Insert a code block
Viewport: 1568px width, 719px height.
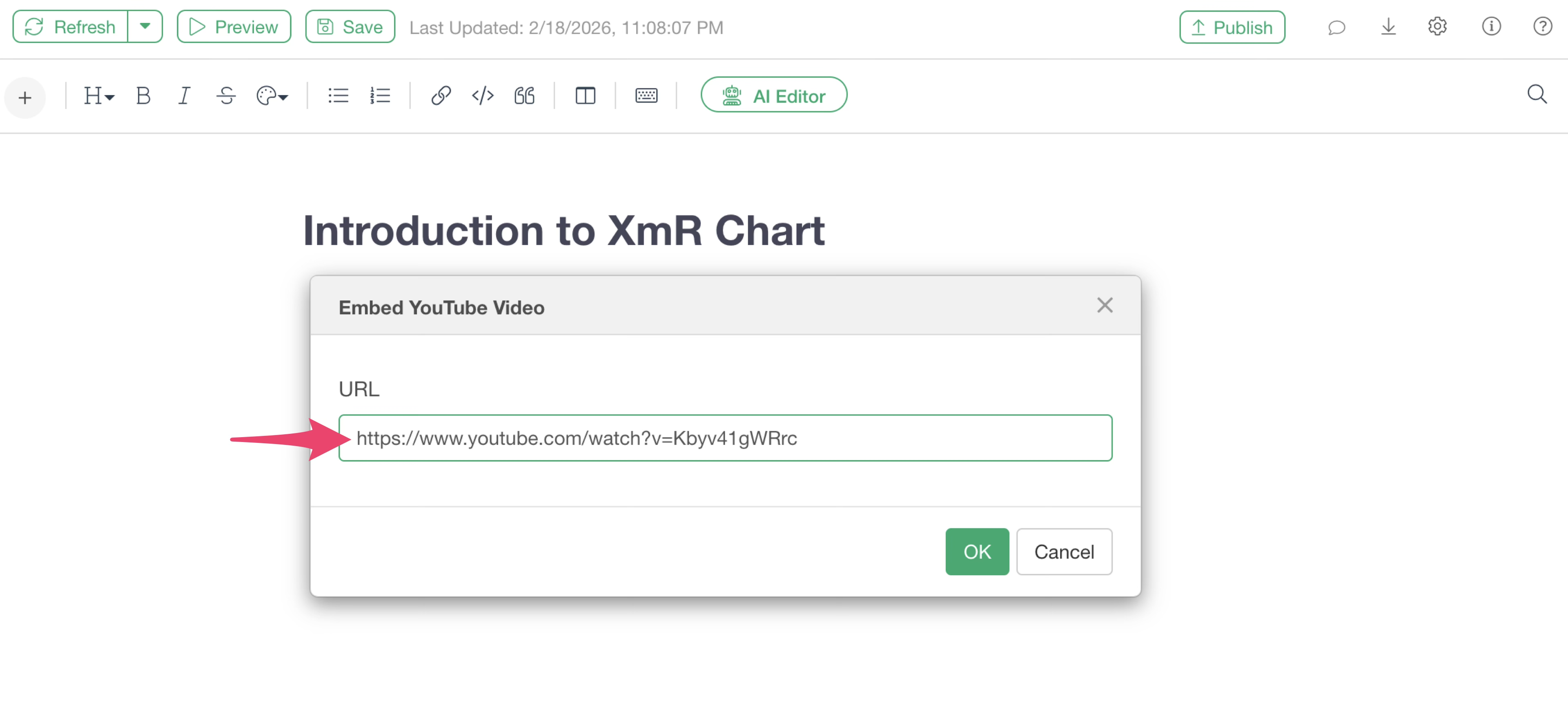click(x=482, y=96)
